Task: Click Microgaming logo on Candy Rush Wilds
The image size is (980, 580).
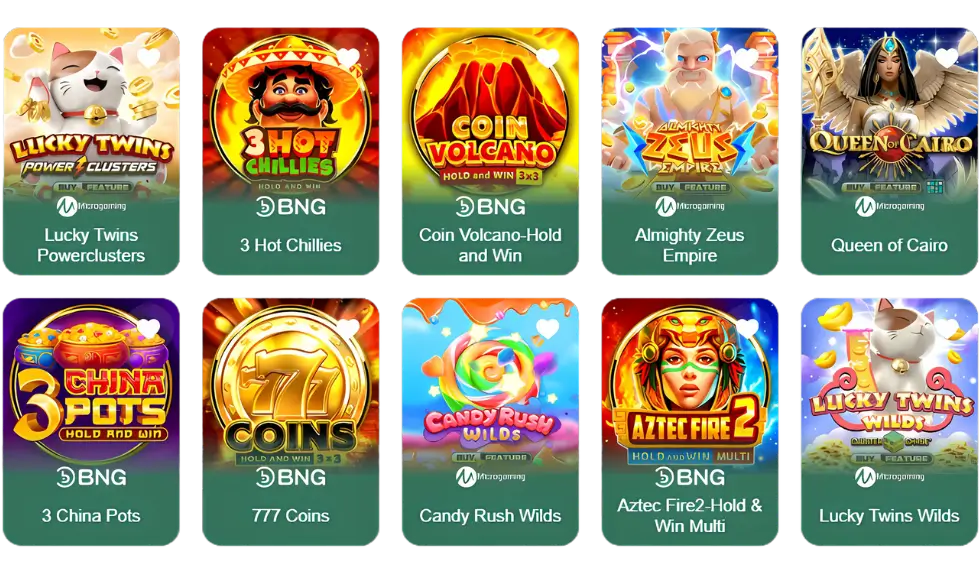Action: pyautogui.click(x=490, y=477)
